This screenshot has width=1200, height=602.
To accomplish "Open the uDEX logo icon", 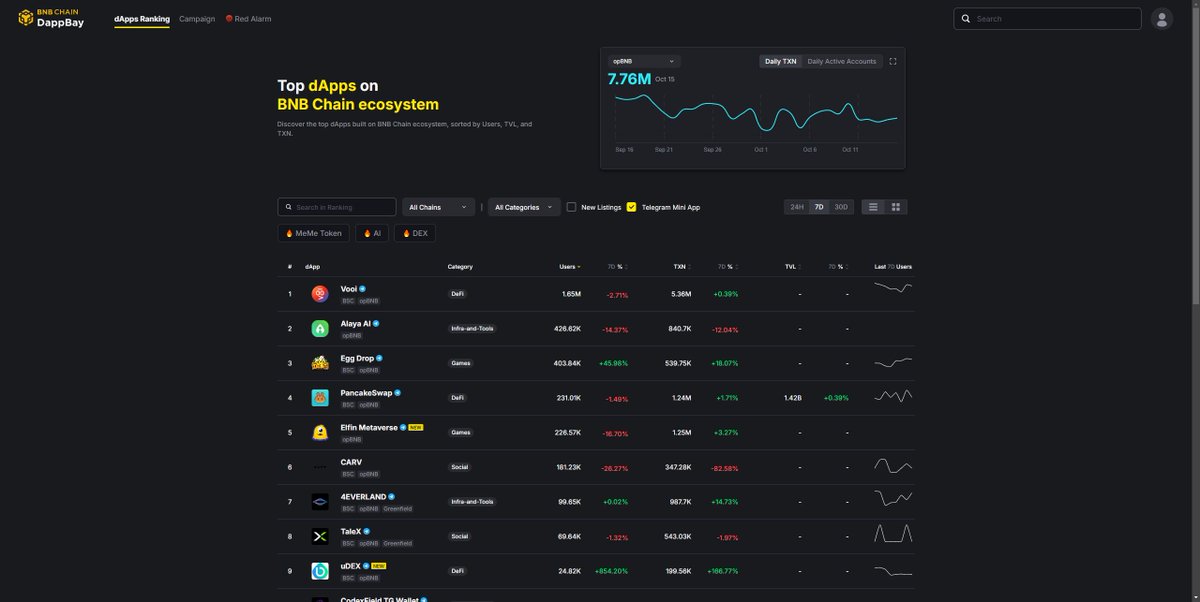I will coord(319,571).
